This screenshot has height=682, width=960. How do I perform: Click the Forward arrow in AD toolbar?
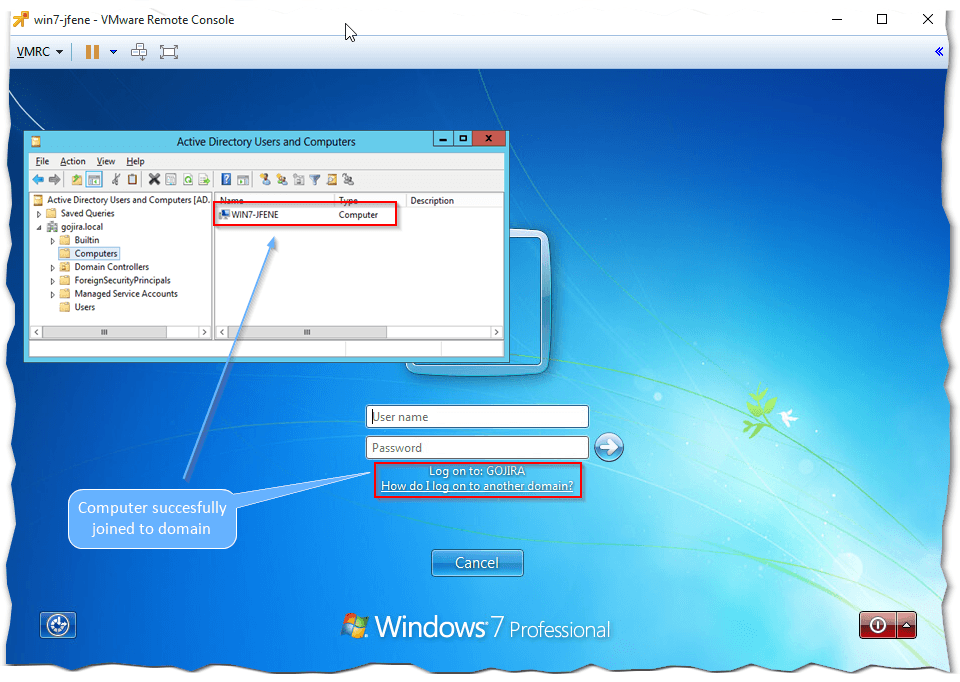point(54,179)
